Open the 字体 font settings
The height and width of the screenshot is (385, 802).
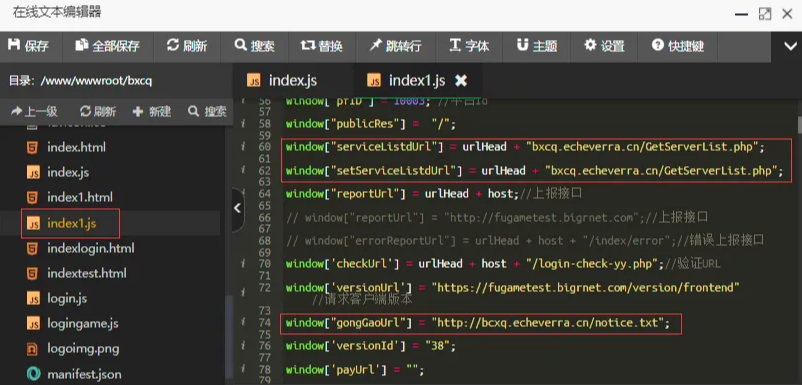pyautogui.click(x=469, y=46)
